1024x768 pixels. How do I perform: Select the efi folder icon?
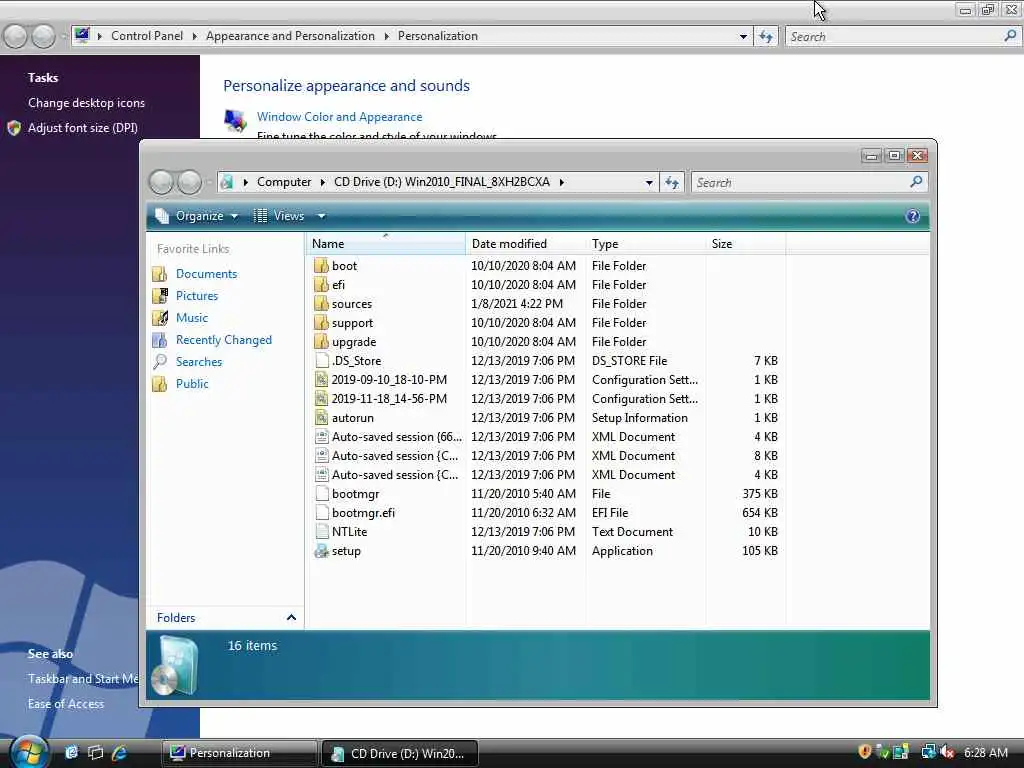(321, 284)
